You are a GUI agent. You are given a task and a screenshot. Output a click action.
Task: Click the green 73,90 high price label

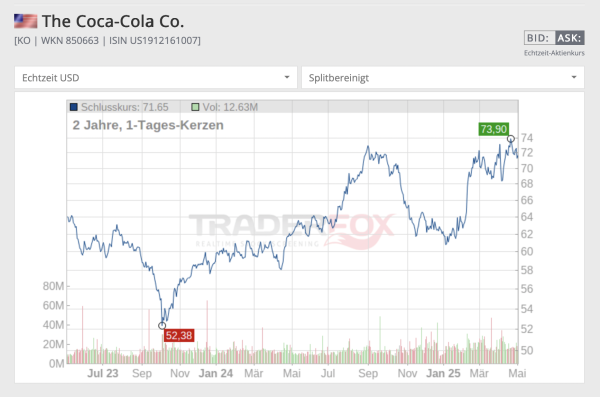click(494, 129)
